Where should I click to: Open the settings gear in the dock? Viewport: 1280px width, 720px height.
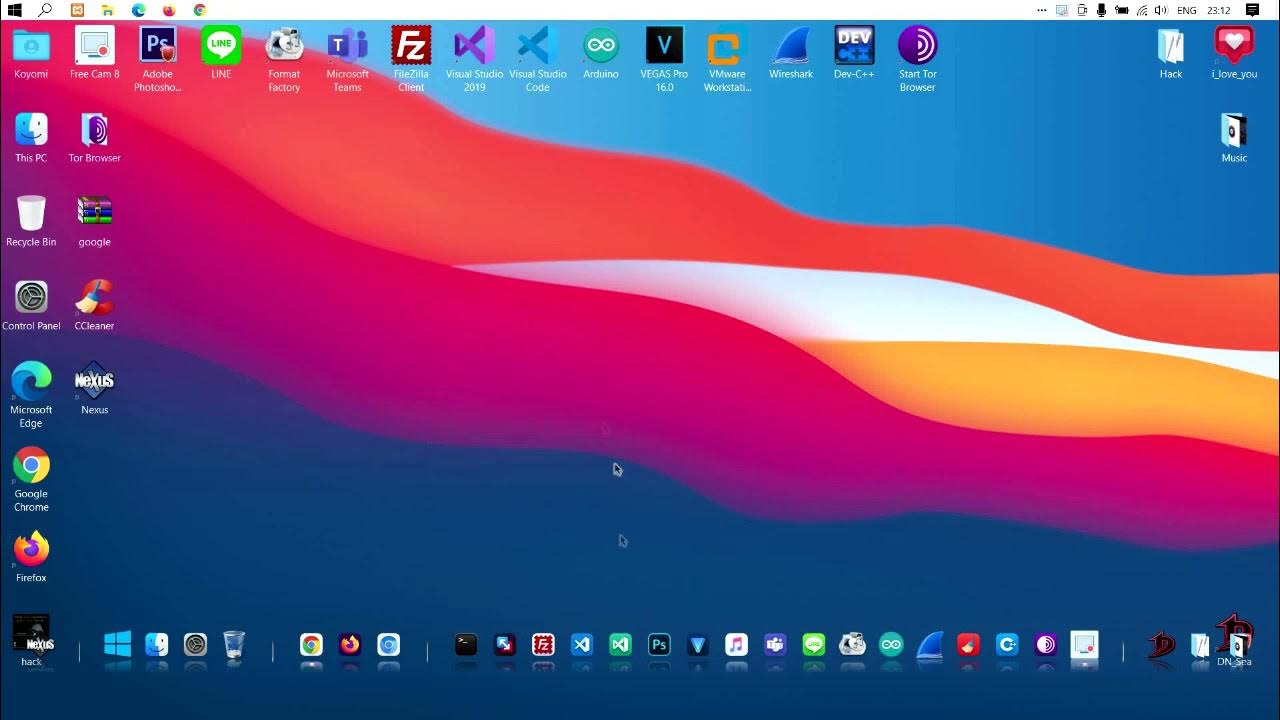coord(195,645)
